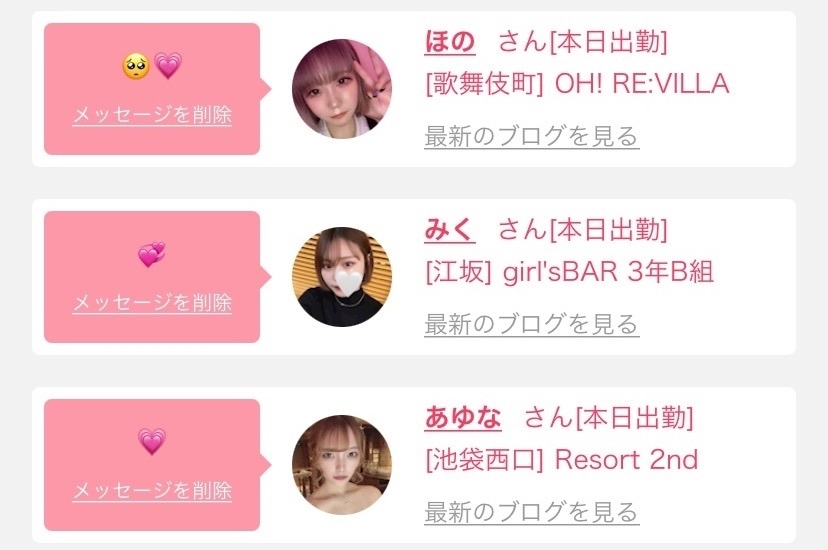Click the OH! RE:VILLA shop name
Image resolution: width=828 pixels, height=550 pixels.
642,83
